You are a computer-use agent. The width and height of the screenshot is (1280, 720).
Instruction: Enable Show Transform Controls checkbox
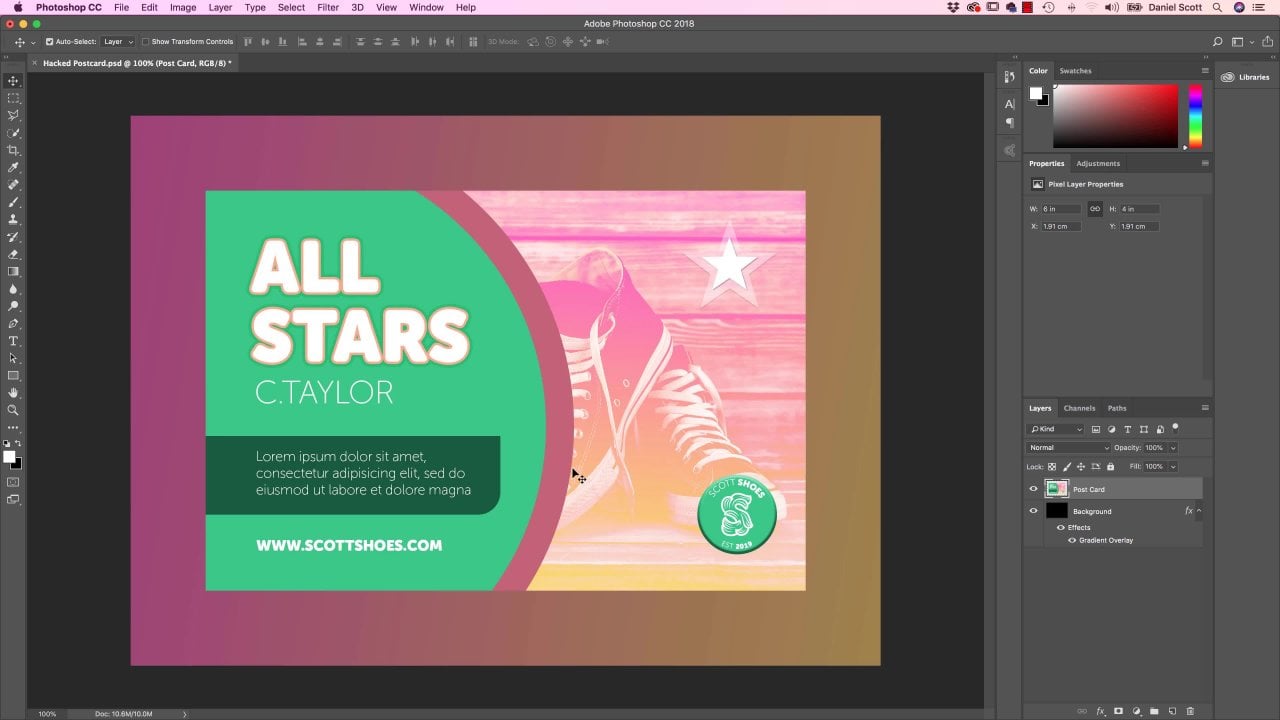click(145, 42)
